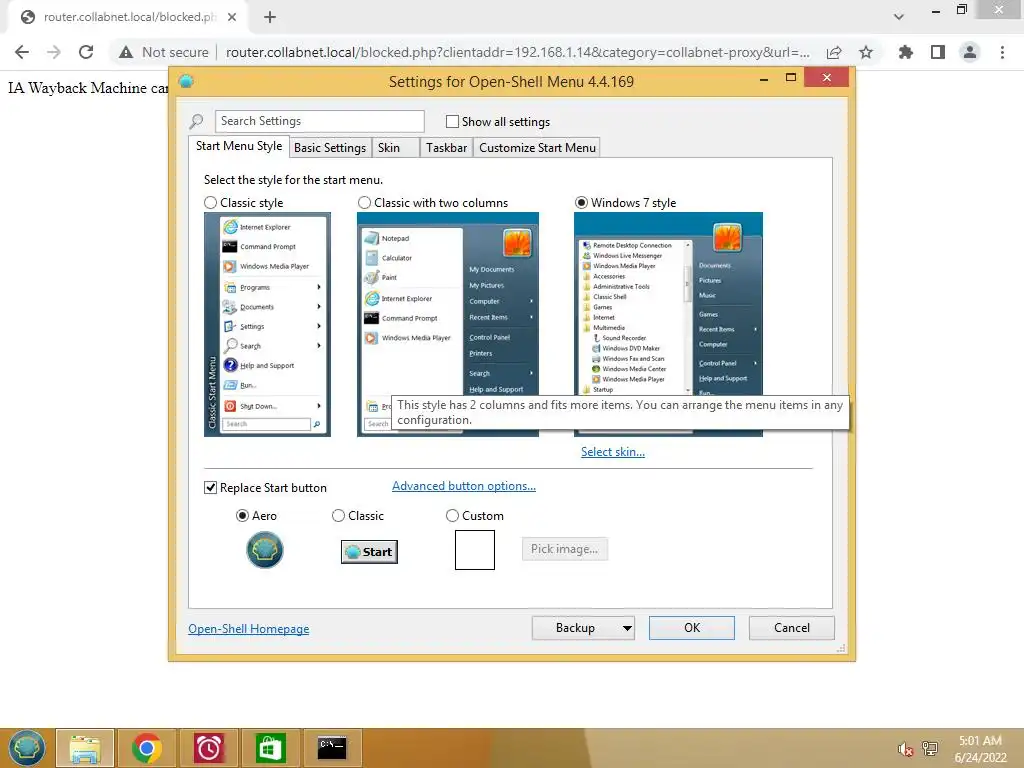
Task: Click the share page icon in address bar
Action: pyautogui.click(x=834, y=52)
